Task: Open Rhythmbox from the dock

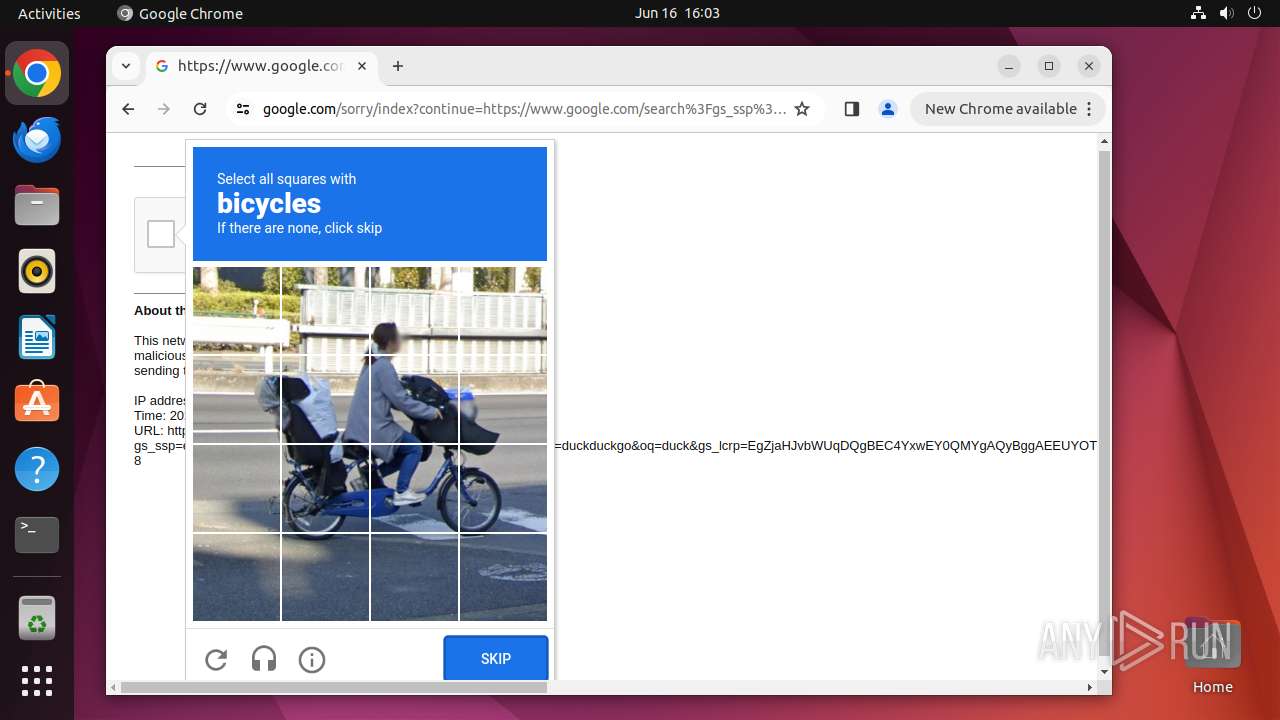Action: tap(37, 271)
